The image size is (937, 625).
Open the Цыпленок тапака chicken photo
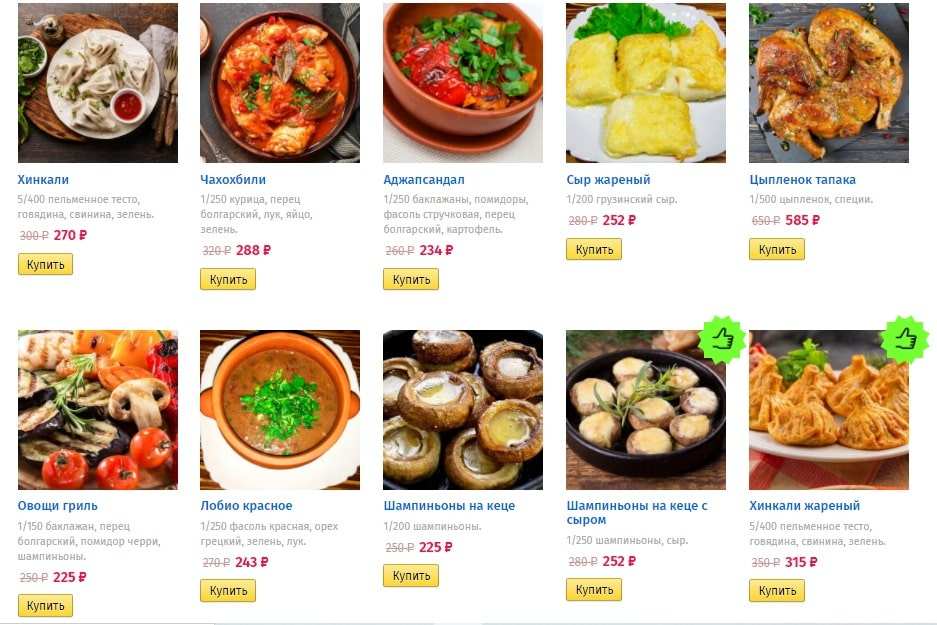click(x=829, y=82)
